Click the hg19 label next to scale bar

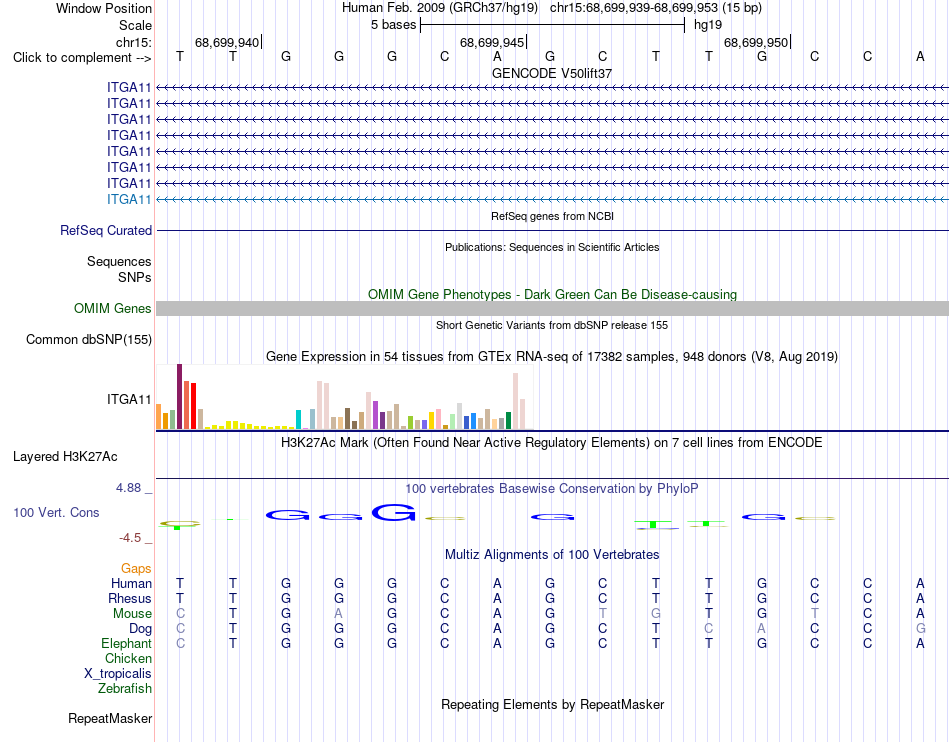(x=708, y=25)
